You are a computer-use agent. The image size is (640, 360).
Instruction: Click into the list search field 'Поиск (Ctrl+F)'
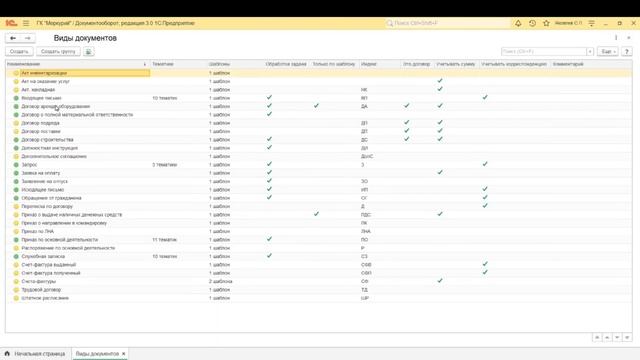point(544,51)
